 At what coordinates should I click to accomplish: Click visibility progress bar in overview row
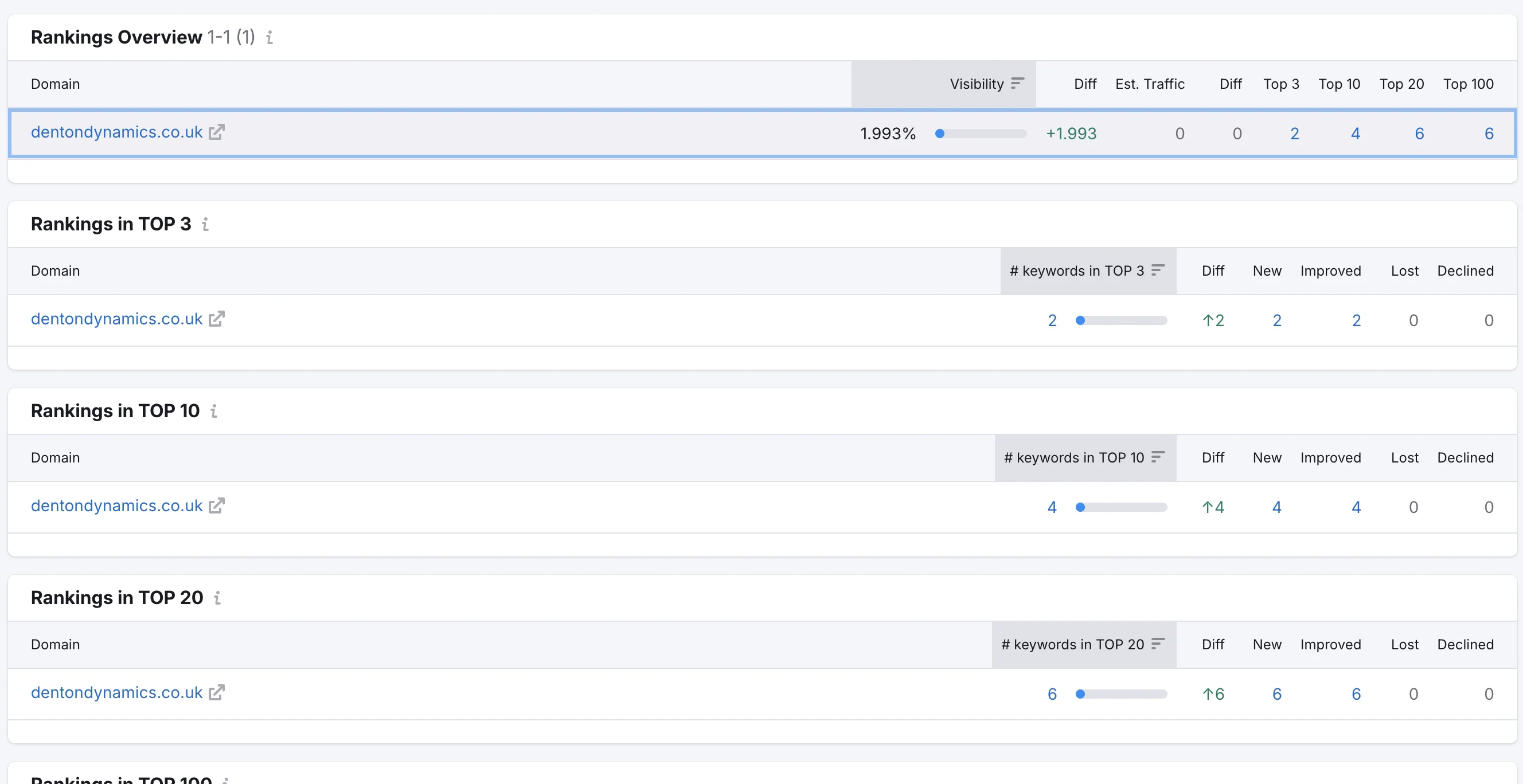coord(981,134)
